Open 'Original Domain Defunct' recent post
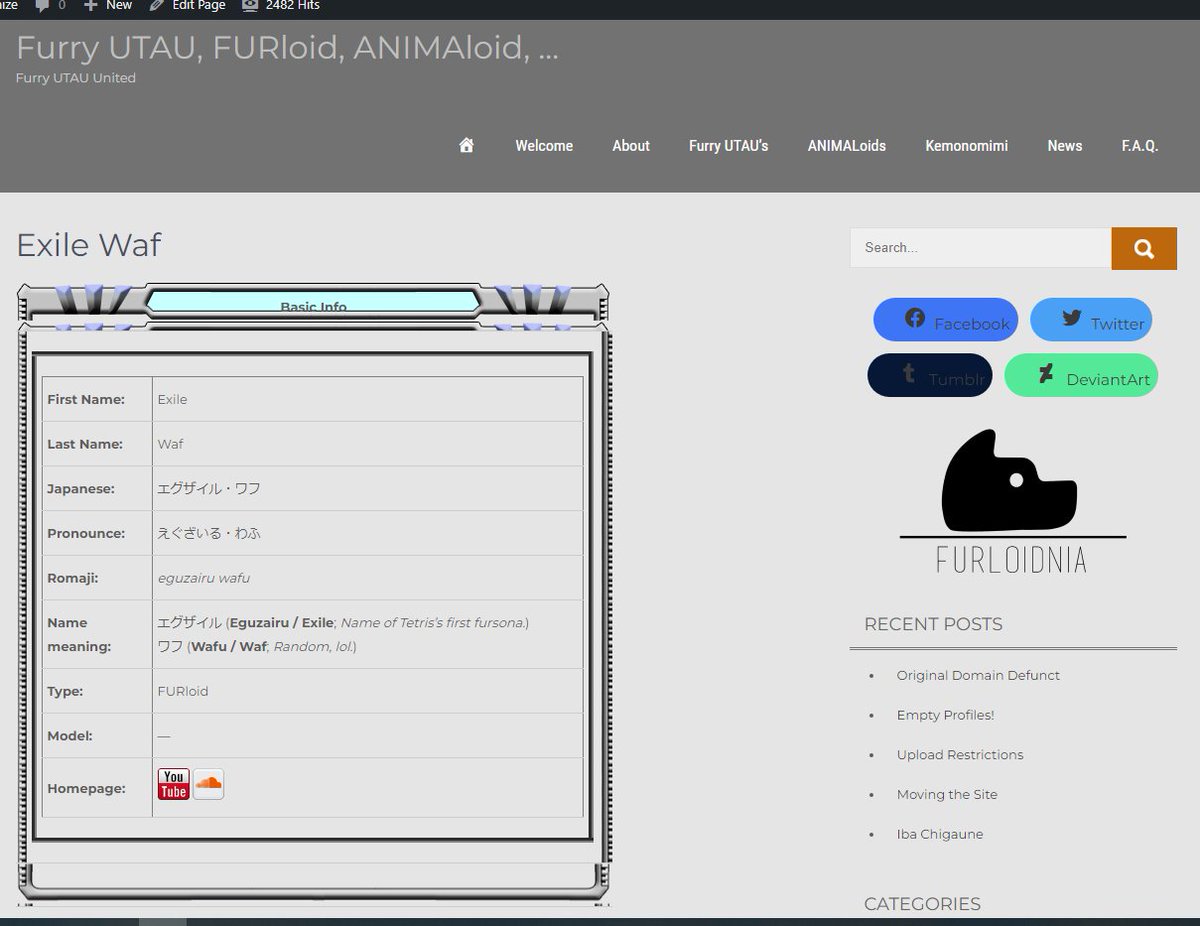 (978, 675)
